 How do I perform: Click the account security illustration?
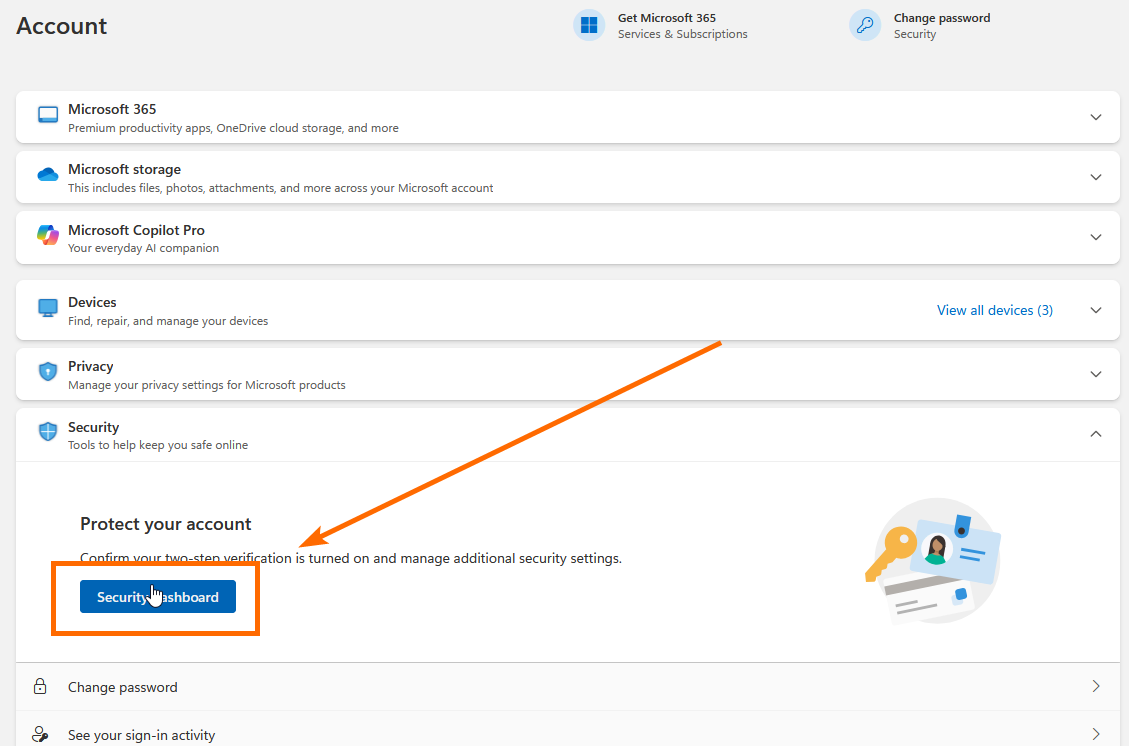click(933, 560)
